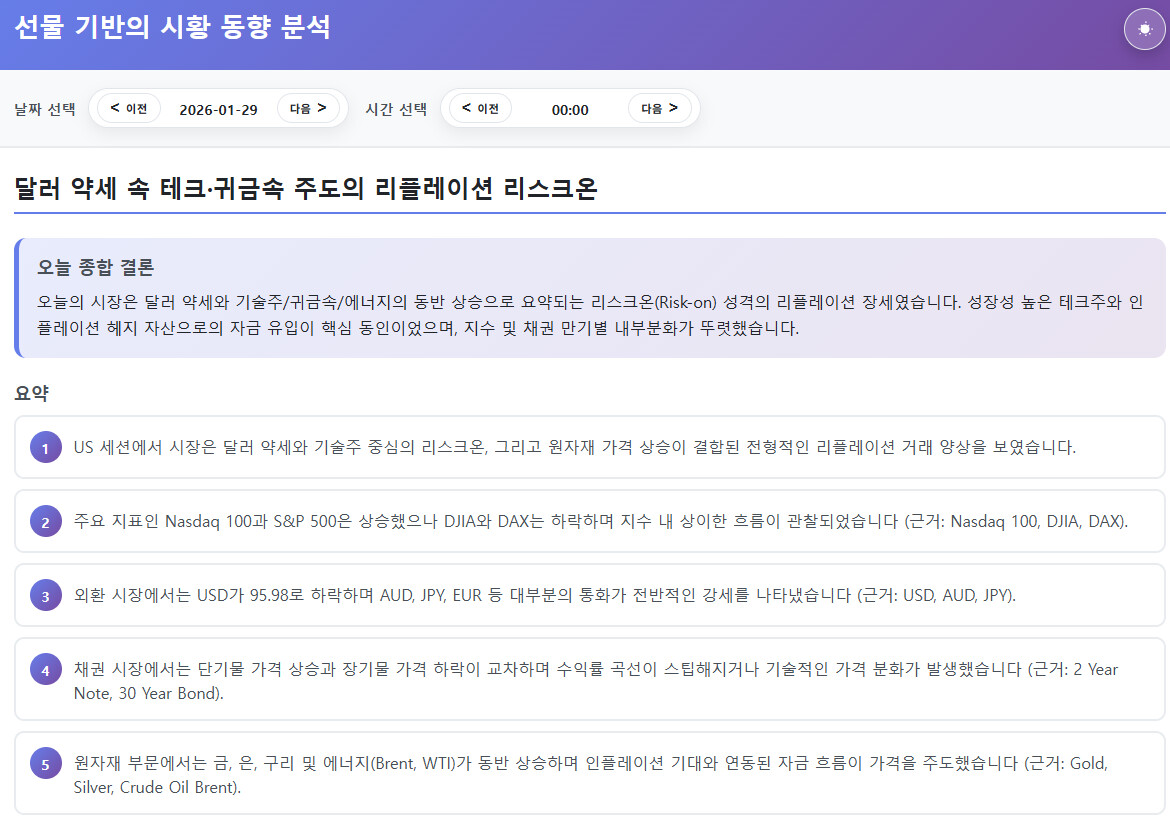Image resolution: width=1170 pixels, height=822 pixels.
Task: Click the date '이전' previous button
Action: click(x=129, y=108)
